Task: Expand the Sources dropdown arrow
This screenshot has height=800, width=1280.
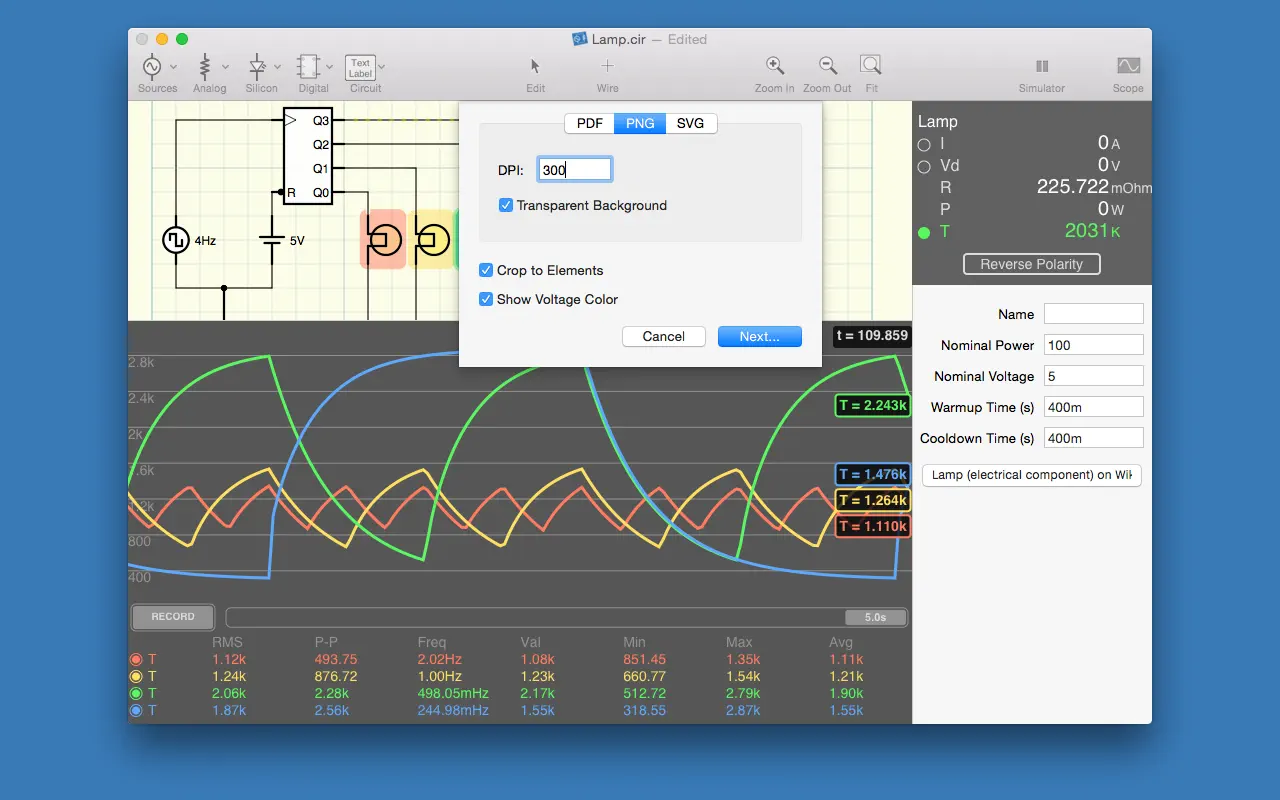Action: [174, 67]
